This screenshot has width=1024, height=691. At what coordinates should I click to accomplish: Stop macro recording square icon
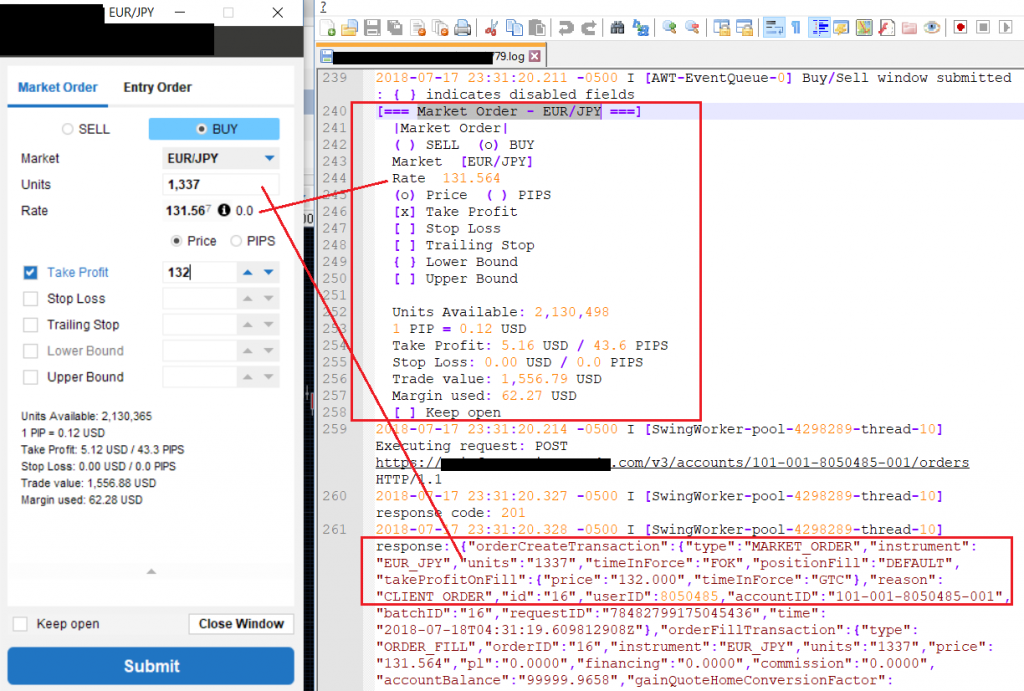point(983,27)
